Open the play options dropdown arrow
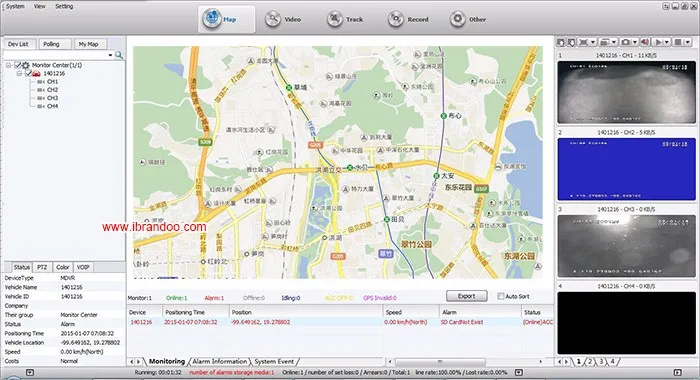700x380 pixels. [667, 42]
